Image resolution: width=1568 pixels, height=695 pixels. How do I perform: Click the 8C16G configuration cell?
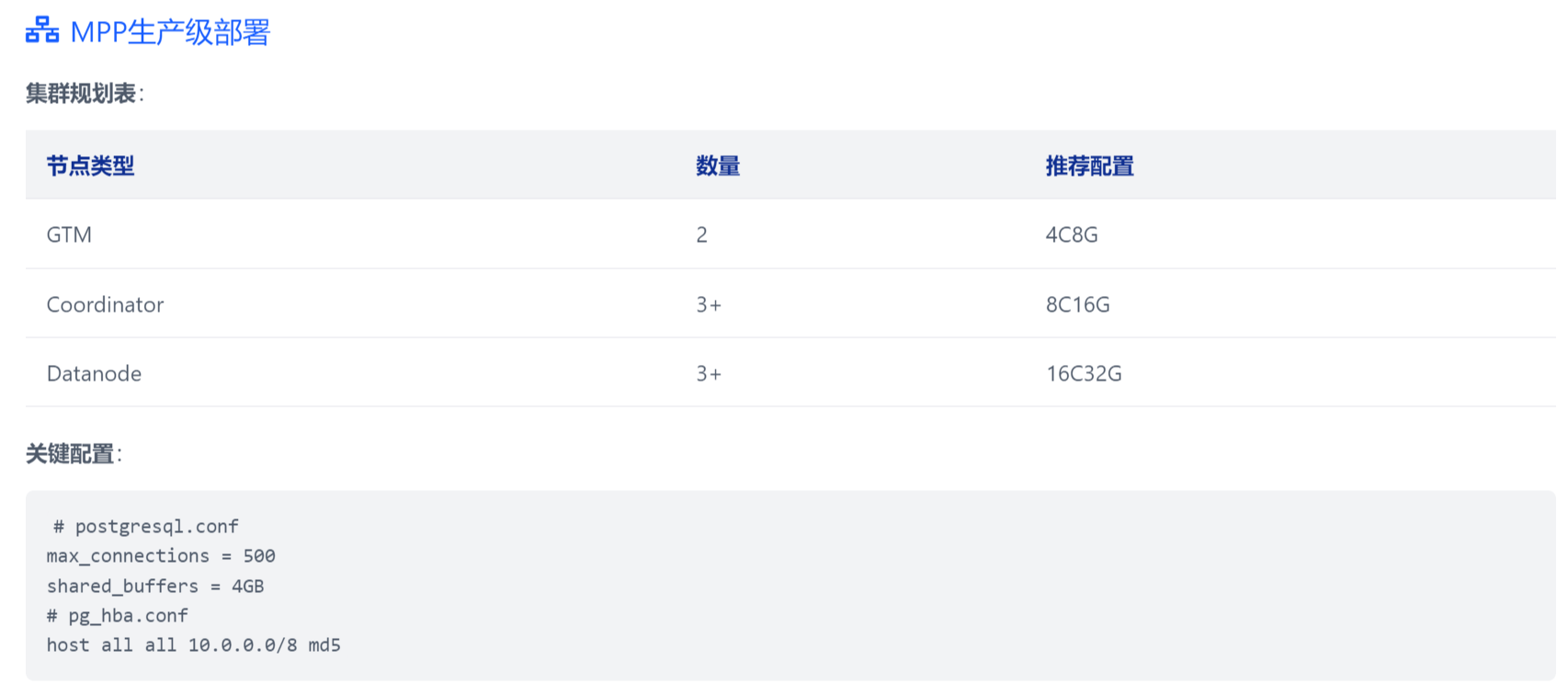pyautogui.click(x=1078, y=304)
